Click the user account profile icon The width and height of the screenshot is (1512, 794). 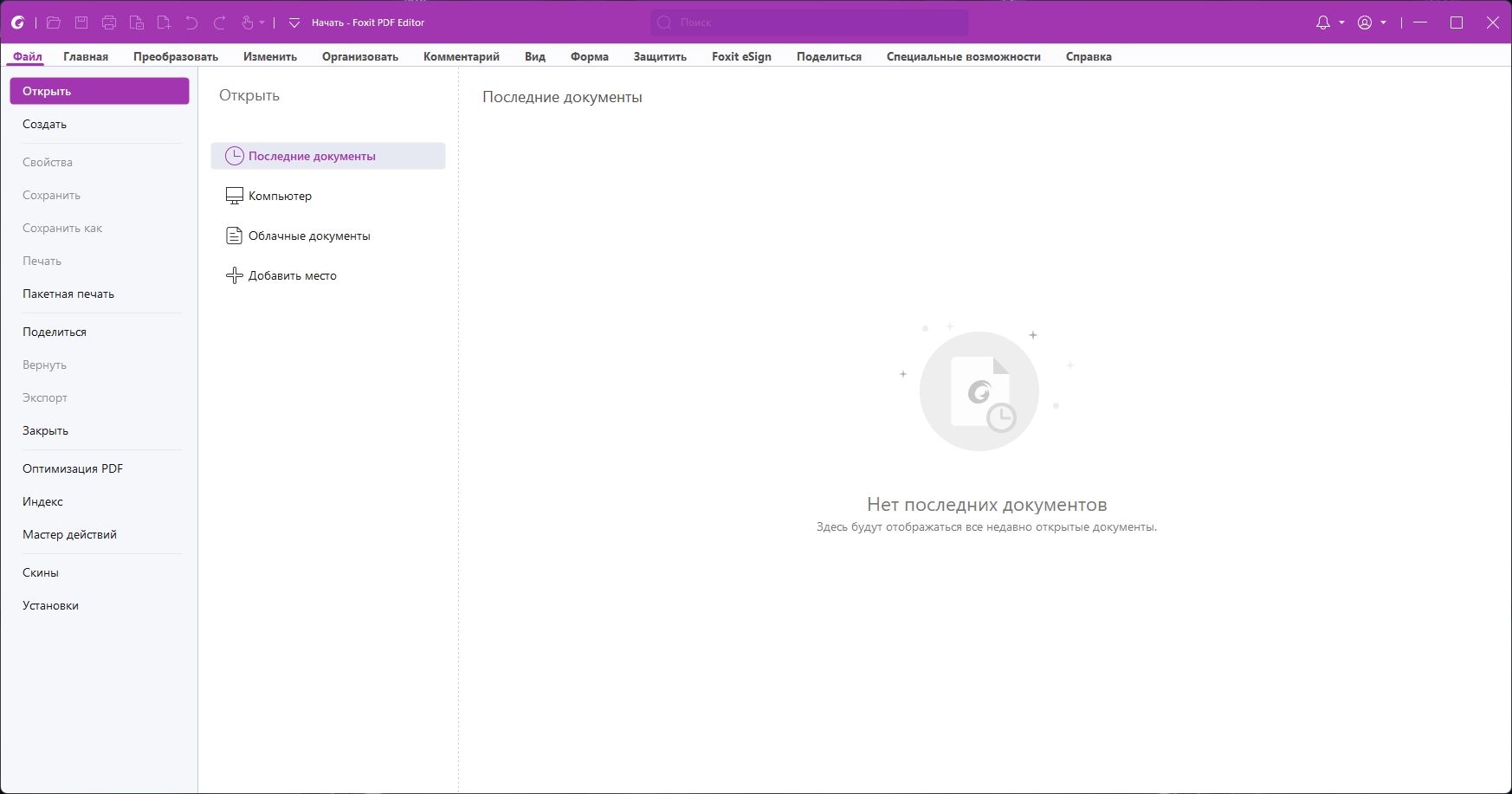pyautogui.click(x=1365, y=23)
